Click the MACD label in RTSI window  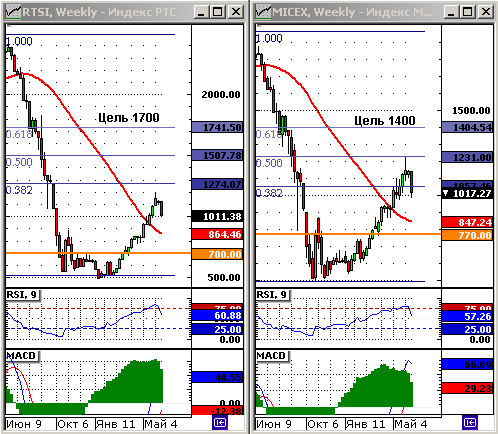click(22, 356)
